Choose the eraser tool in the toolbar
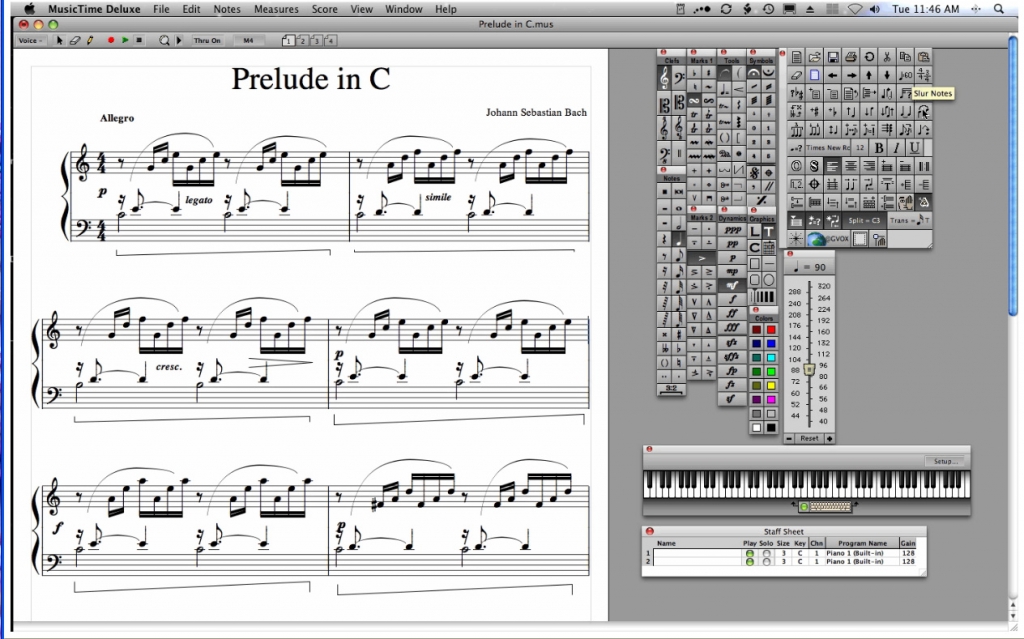 (74, 42)
